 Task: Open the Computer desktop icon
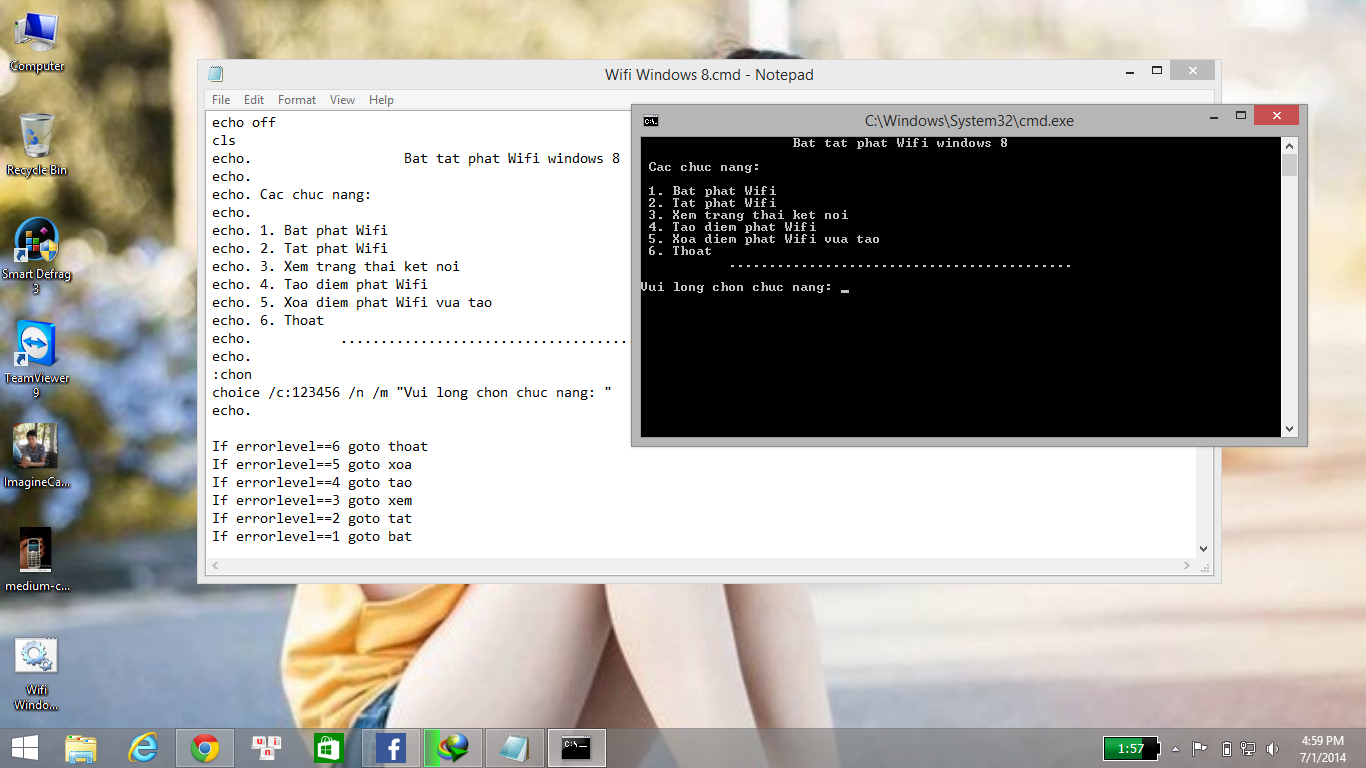tap(37, 43)
